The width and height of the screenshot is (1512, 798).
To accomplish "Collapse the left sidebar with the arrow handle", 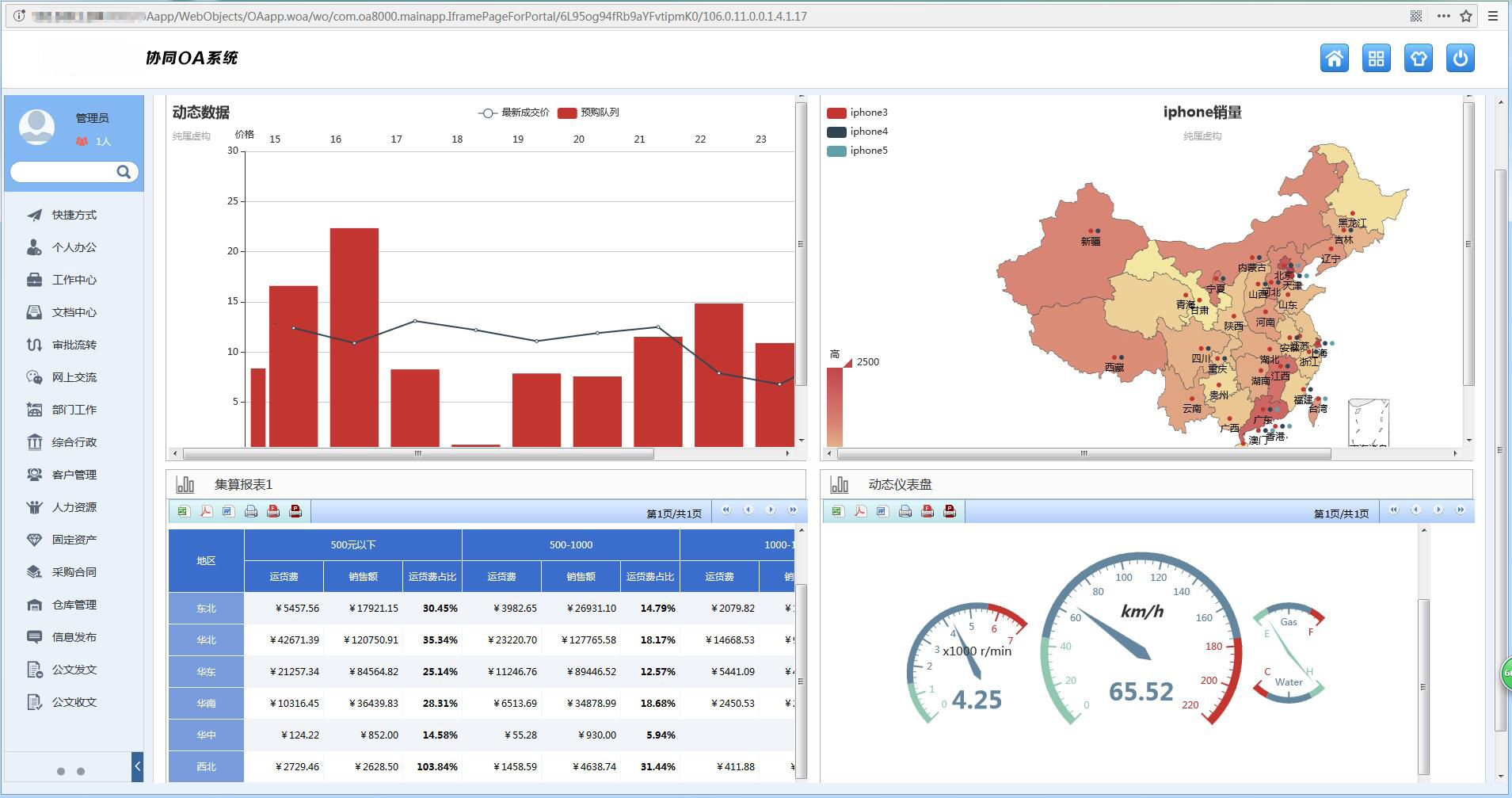I will click(x=137, y=766).
